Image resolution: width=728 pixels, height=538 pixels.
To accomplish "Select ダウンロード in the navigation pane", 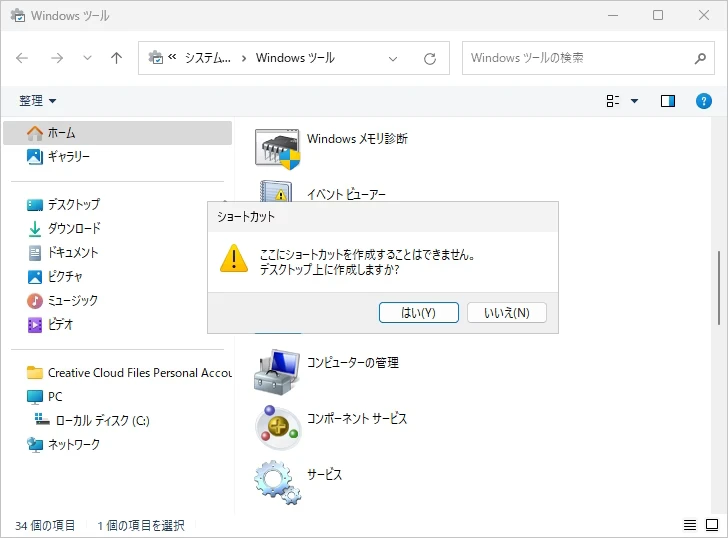I will pos(74,228).
